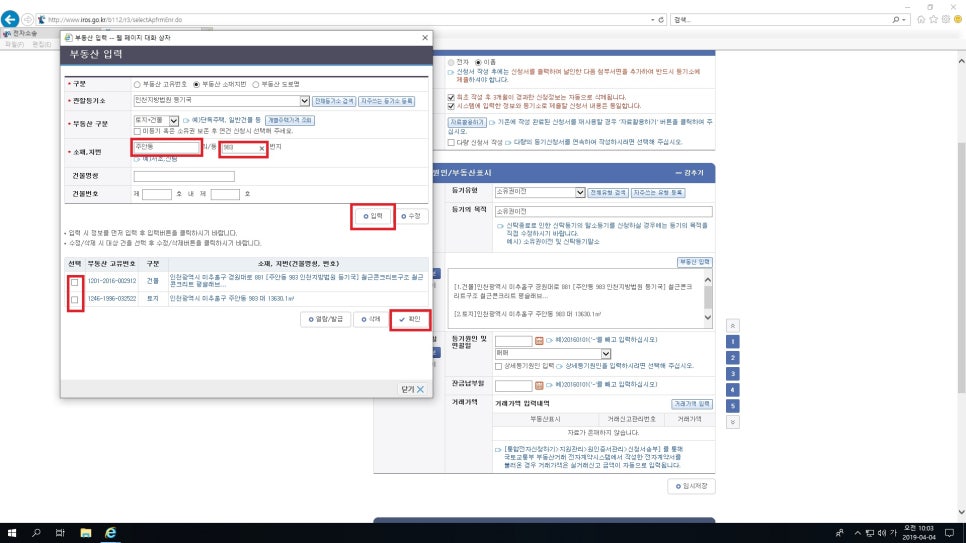Open the browser settings gear icon
966x543 pixels.
point(946,20)
